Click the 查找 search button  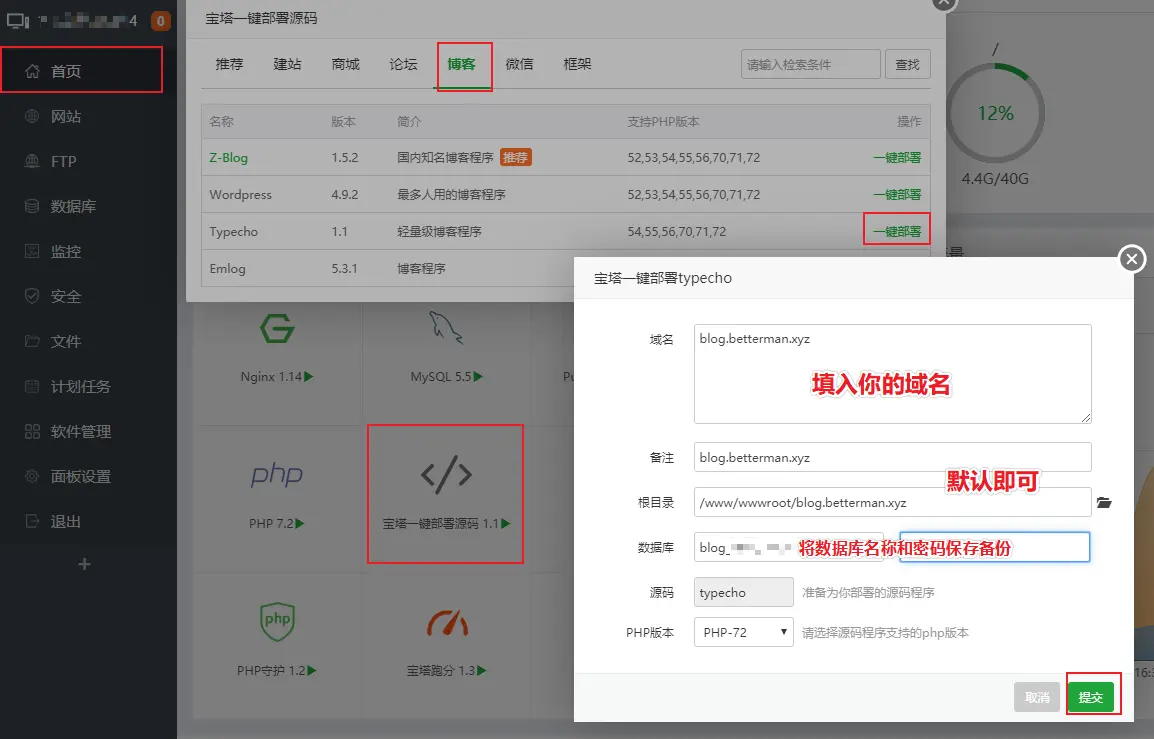coord(907,64)
